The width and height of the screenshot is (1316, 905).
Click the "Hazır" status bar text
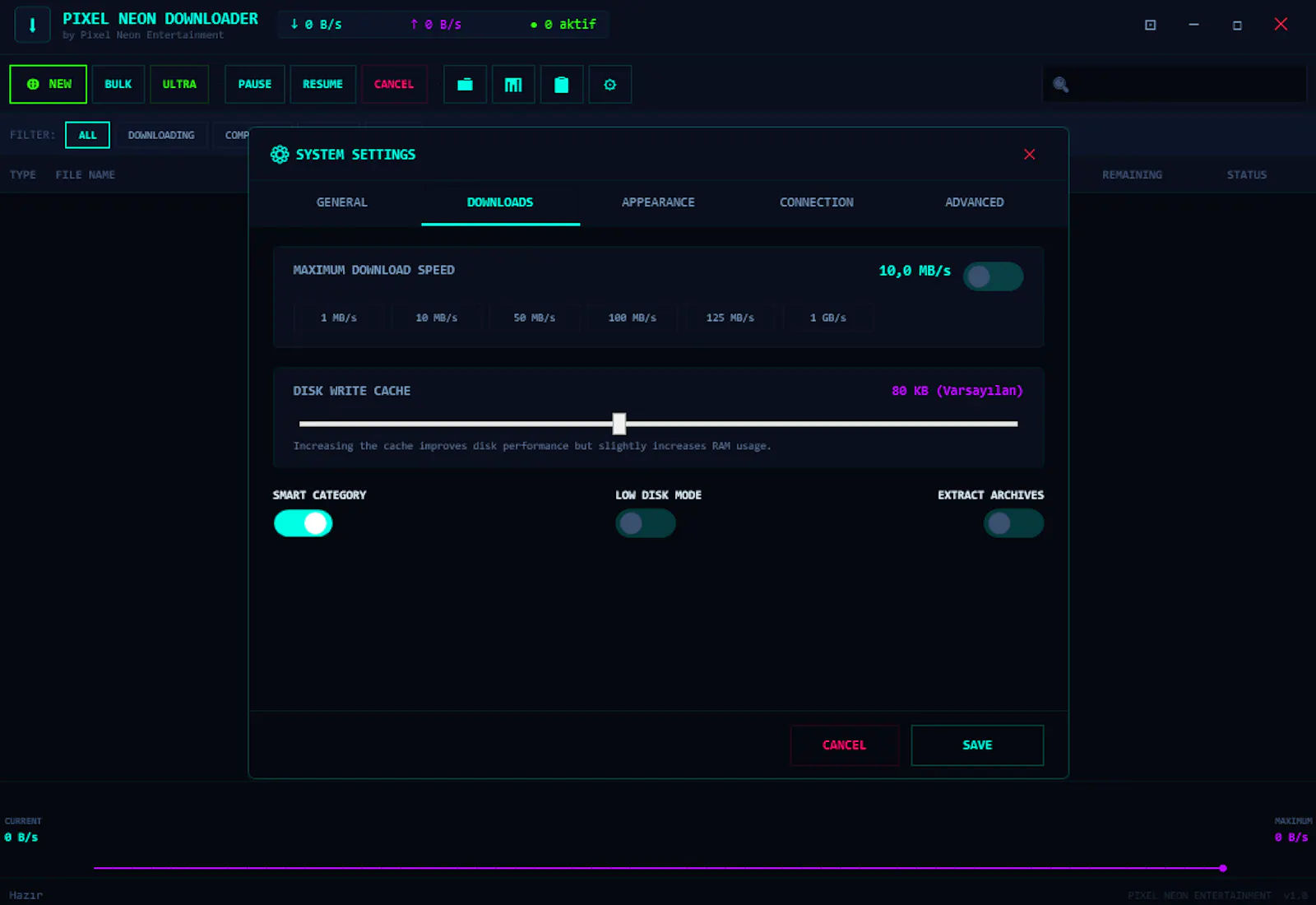pos(26,895)
